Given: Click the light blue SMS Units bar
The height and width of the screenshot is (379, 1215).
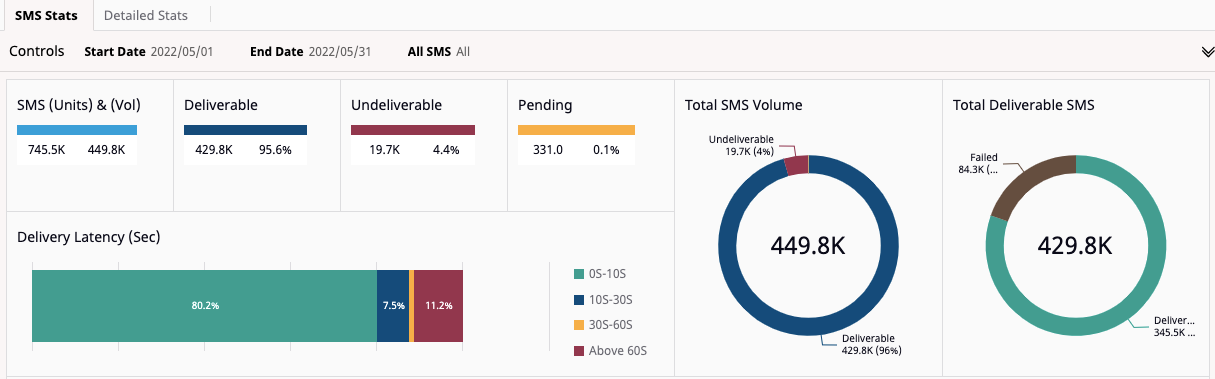Looking at the screenshot, I should (x=77, y=130).
